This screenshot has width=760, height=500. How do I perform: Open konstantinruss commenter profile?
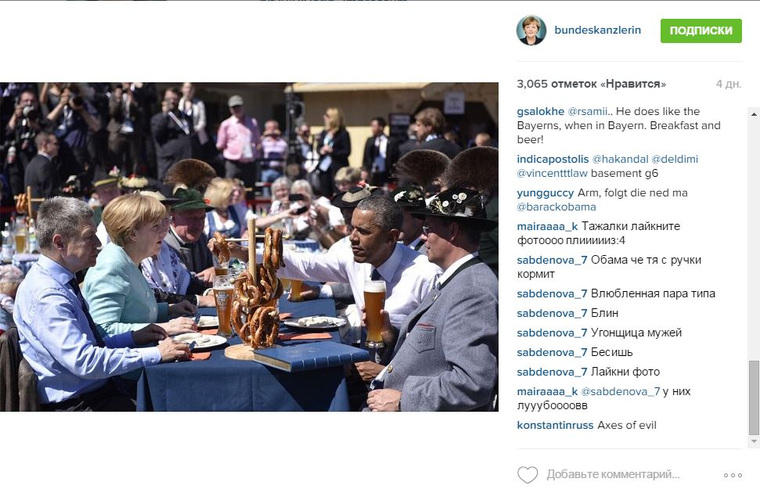click(555, 425)
